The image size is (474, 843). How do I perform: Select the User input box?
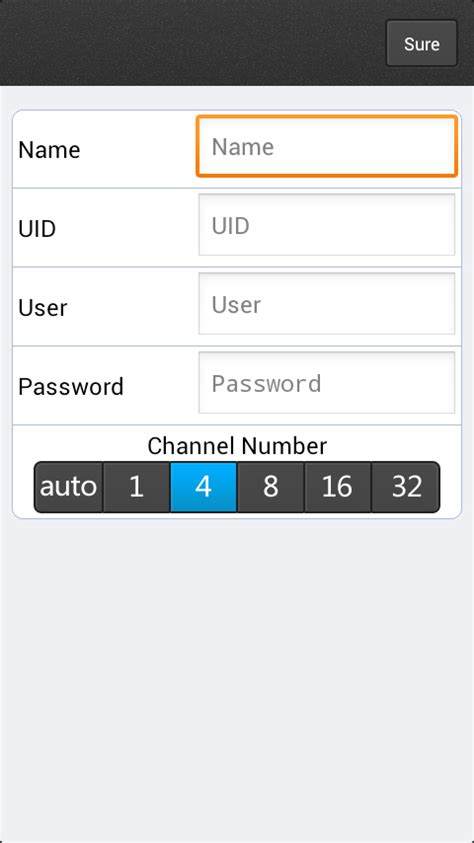(327, 304)
